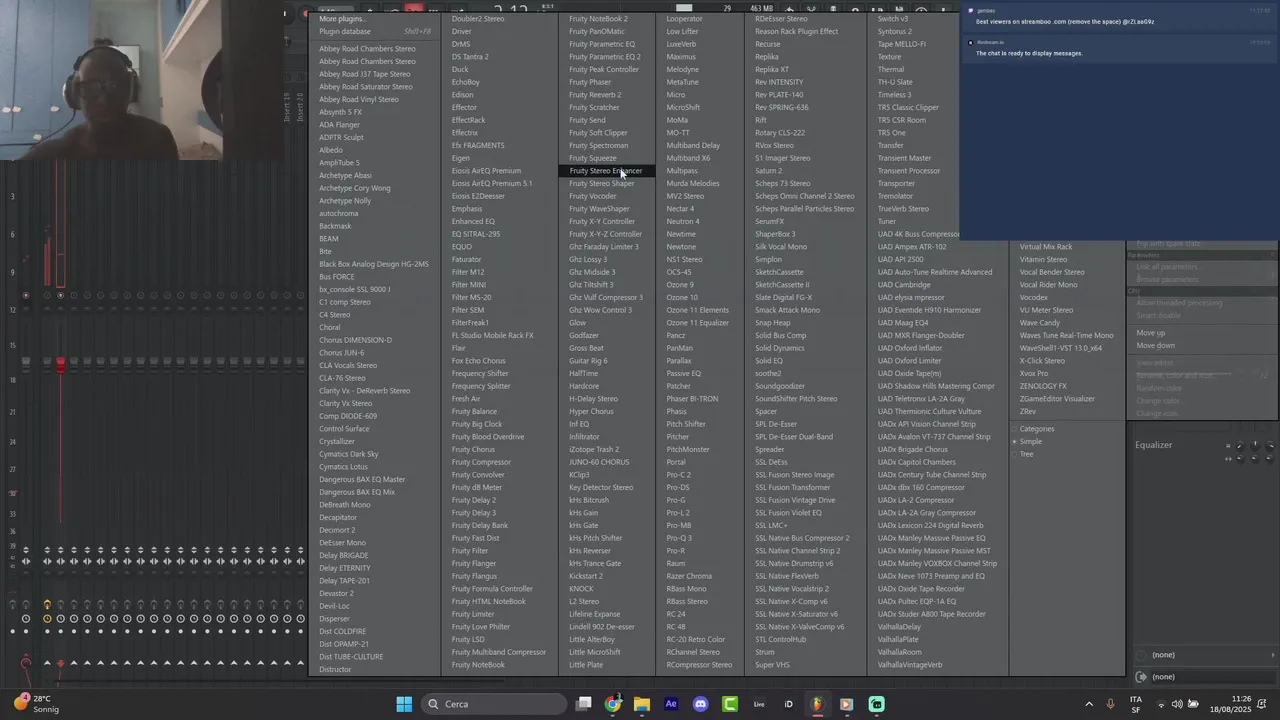Choose LuxeVerb plugin
1280x720 pixels.
click(x=681, y=44)
